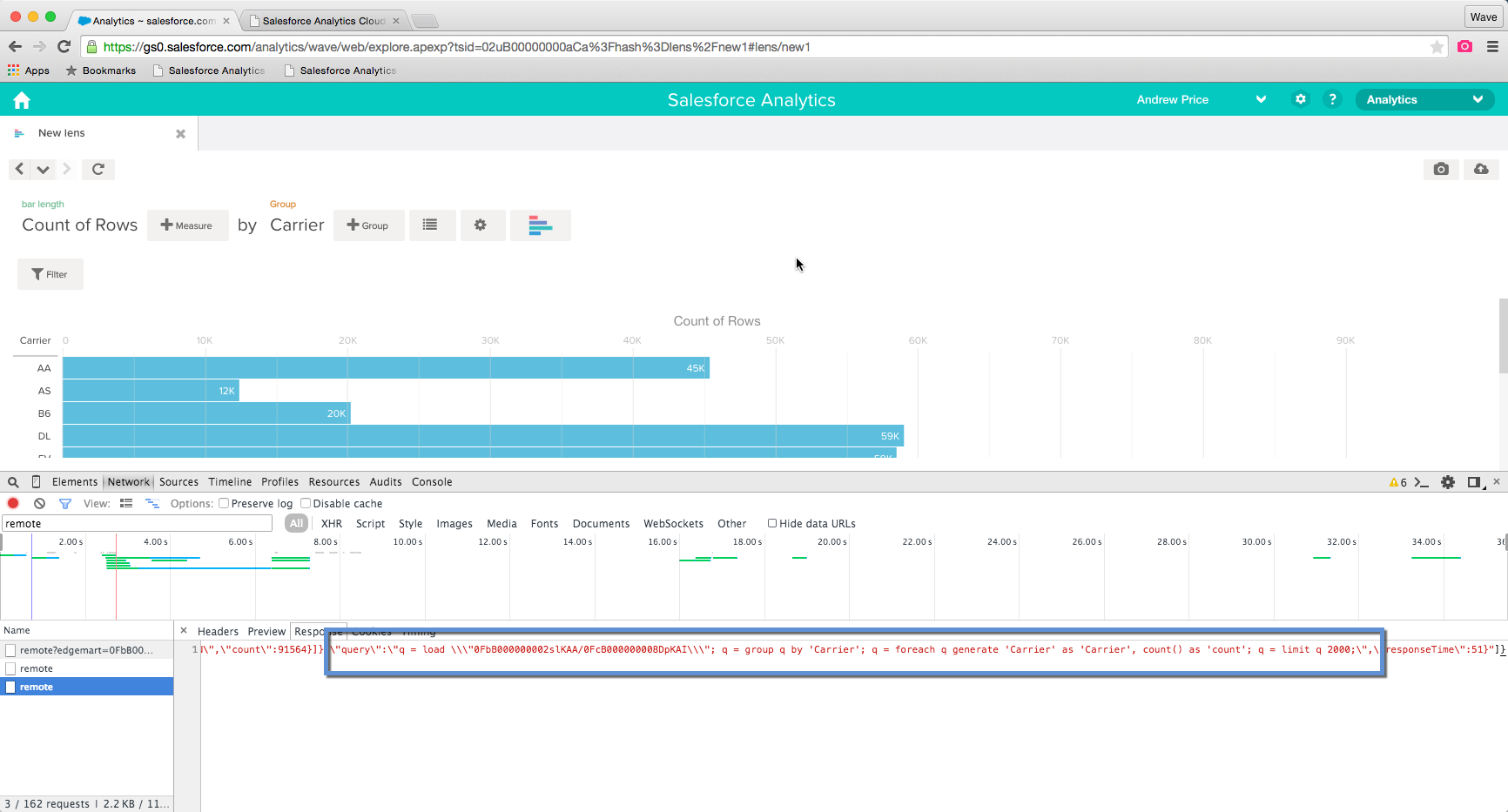Enable the Disable cache checkbox
1508x812 pixels.
click(x=306, y=503)
